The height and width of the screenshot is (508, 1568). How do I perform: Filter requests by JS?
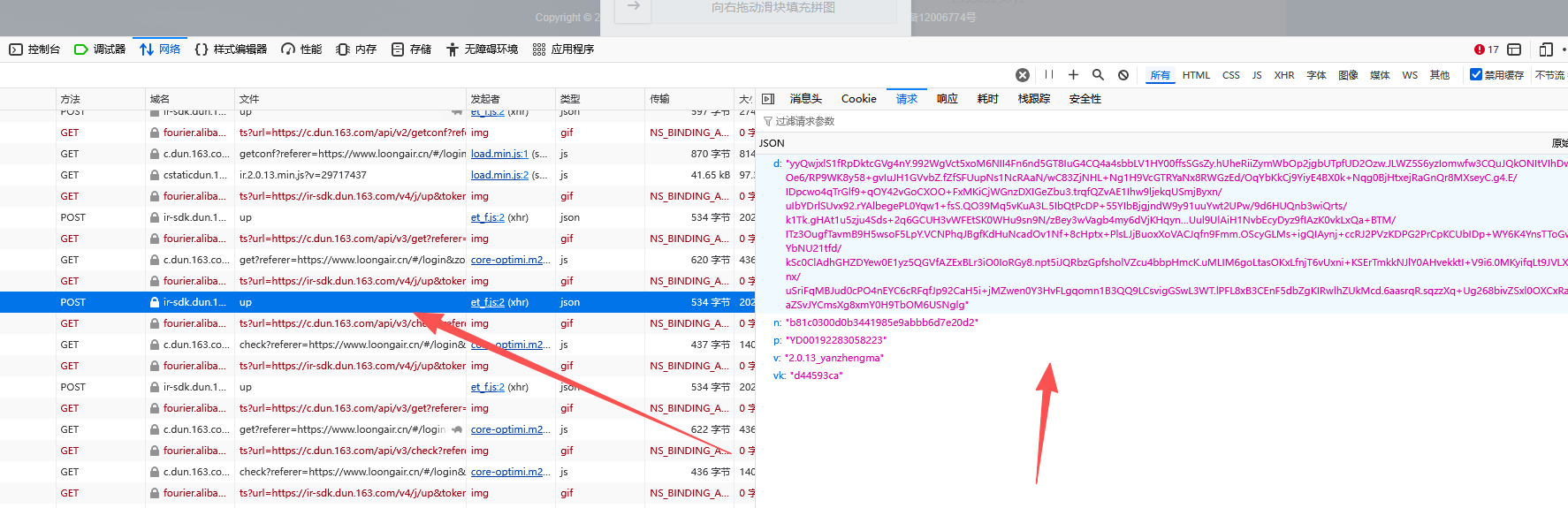tap(1257, 75)
